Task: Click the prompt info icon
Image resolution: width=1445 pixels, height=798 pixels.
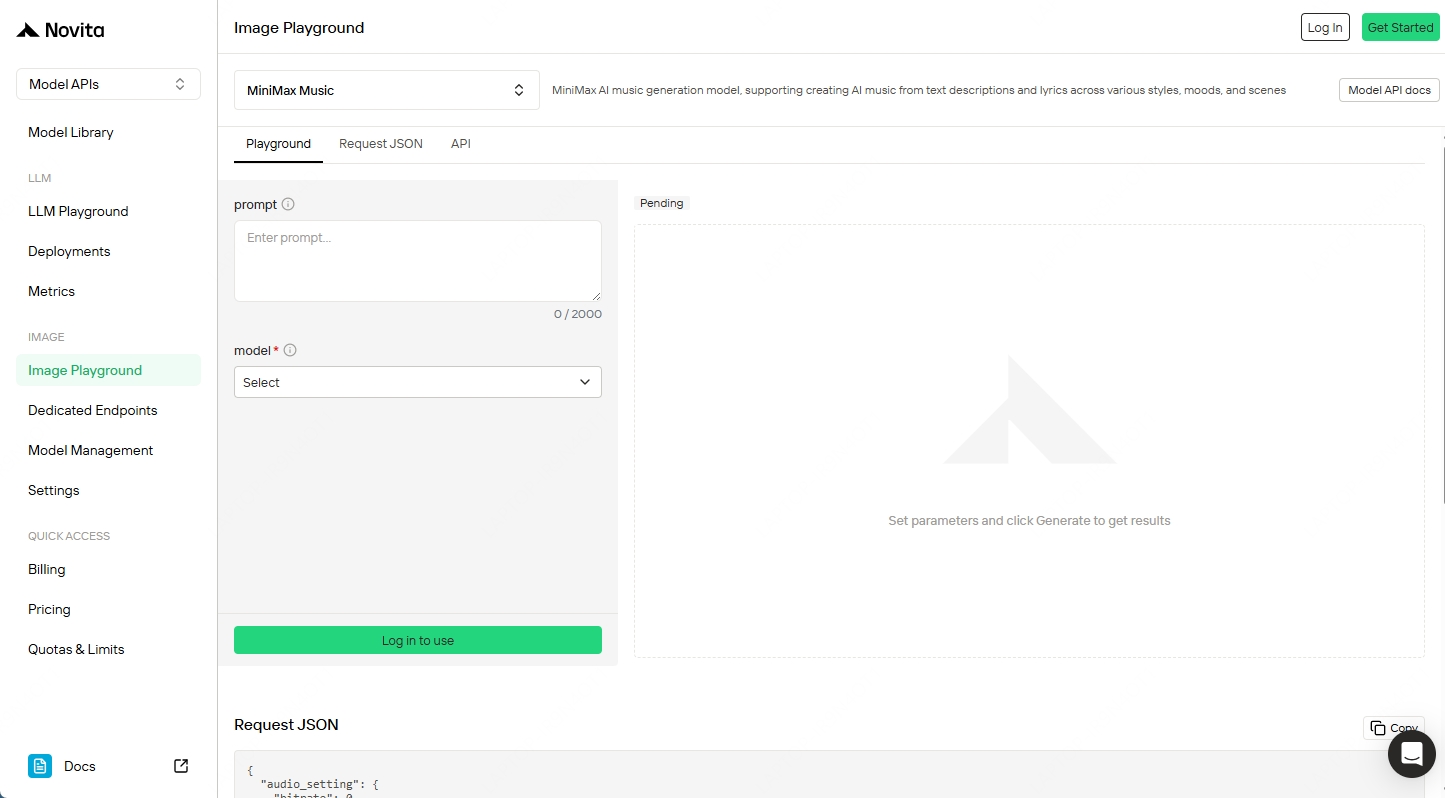Action: coord(288,204)
